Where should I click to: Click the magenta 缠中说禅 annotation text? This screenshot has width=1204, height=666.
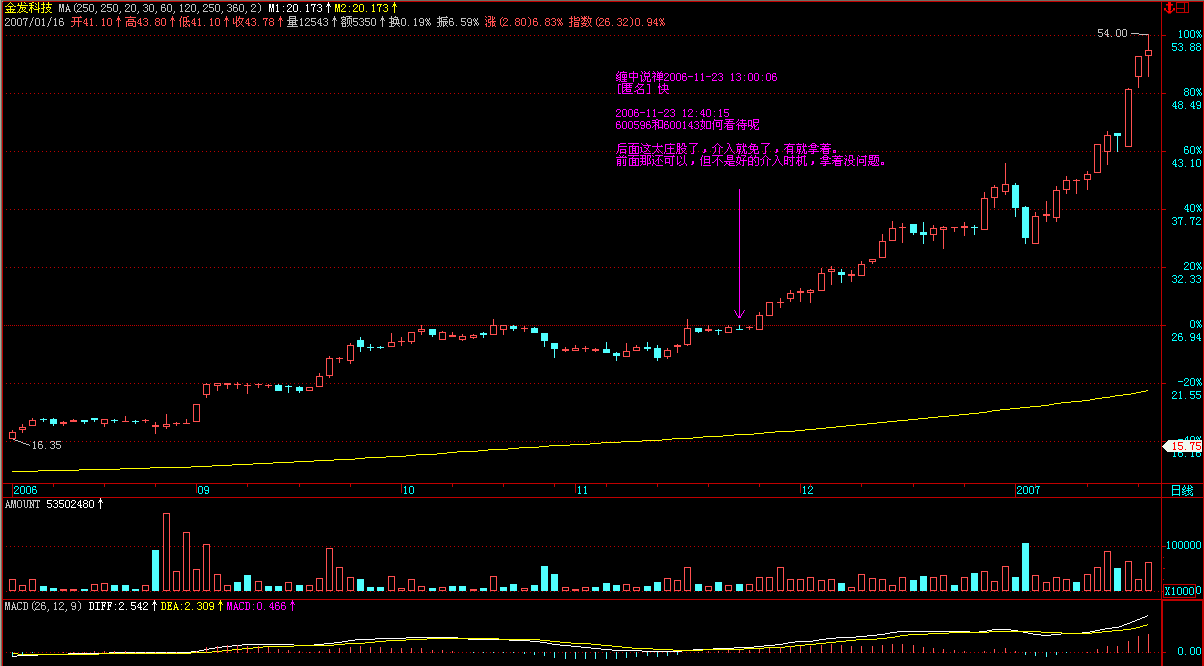pyautogui.click(x=696, y=77)
